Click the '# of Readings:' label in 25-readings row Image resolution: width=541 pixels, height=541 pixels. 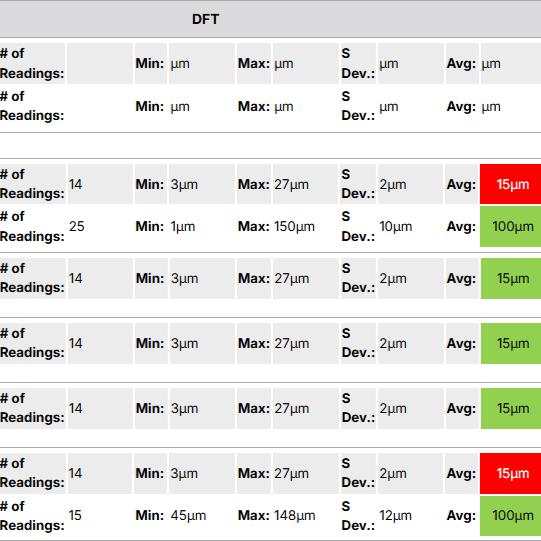(32, 226)
